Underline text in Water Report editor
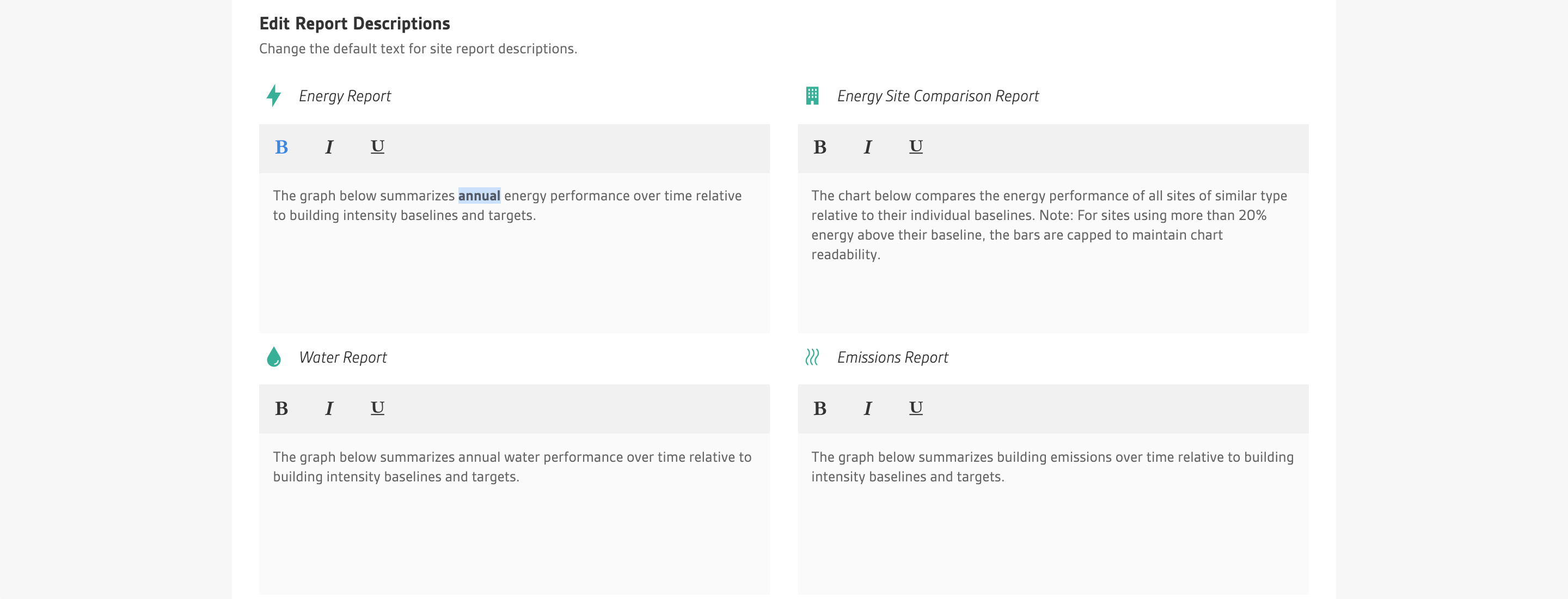Image resolution: width=1568 pixels, height=599 pixels. click(x=377, y=408)
